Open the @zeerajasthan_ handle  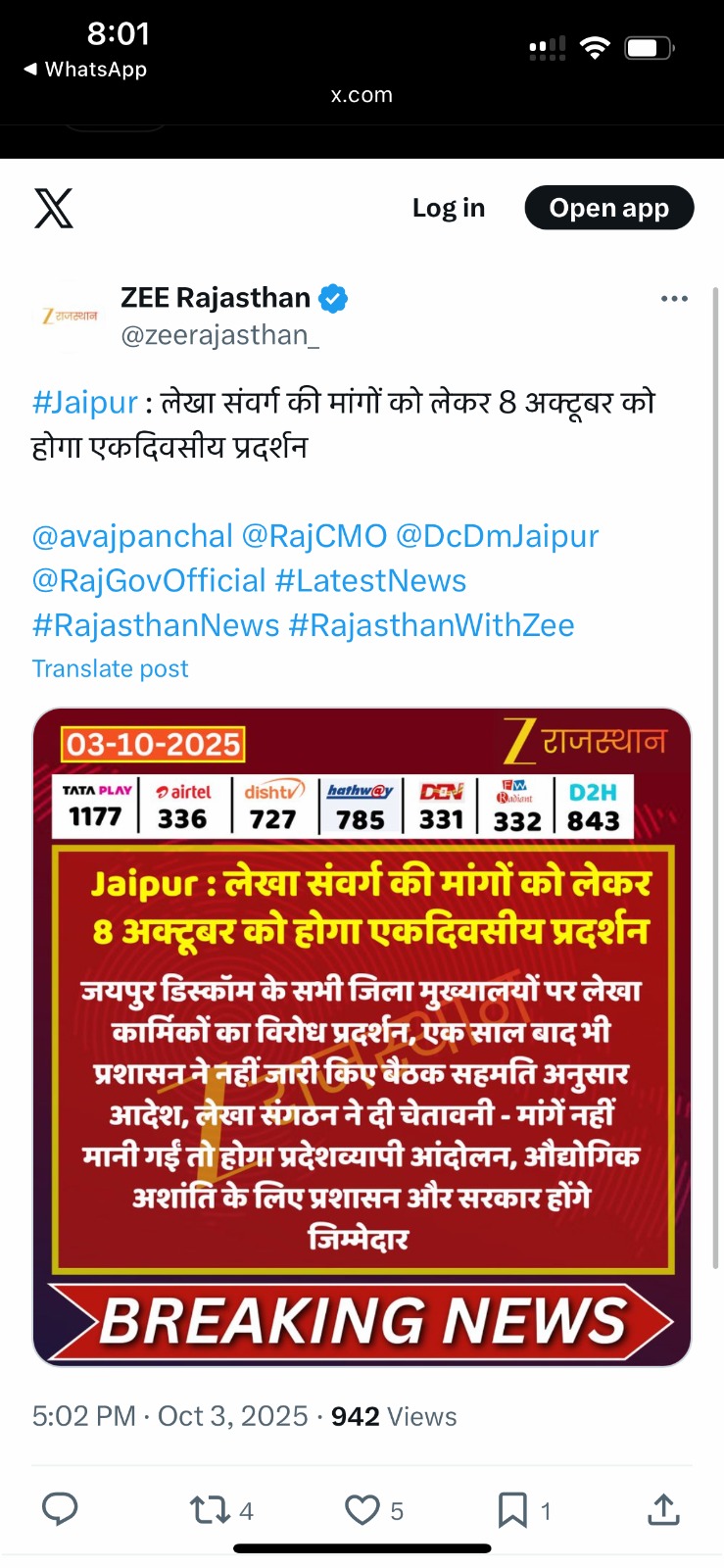tap(219, 336)
